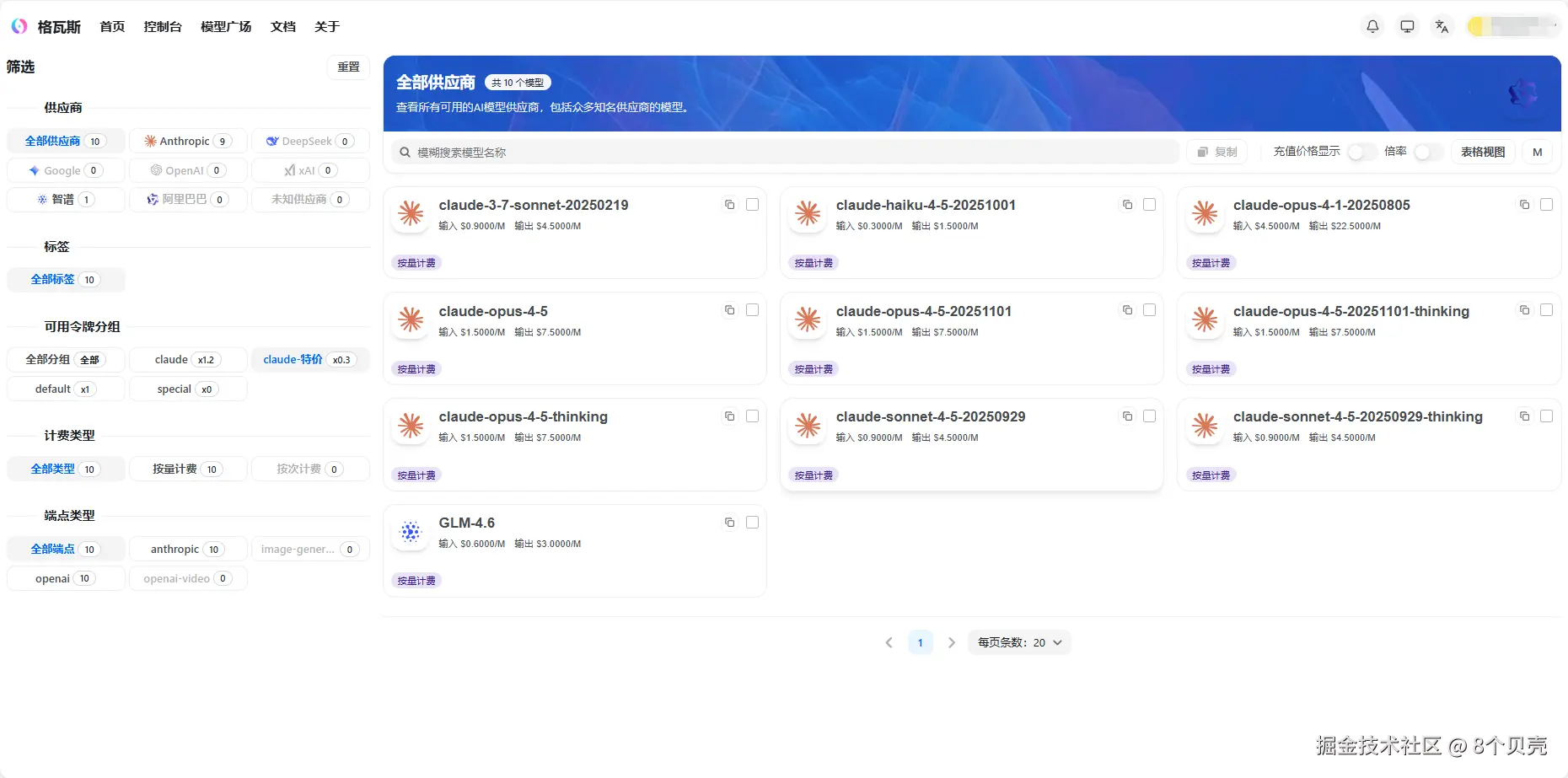Copy claude-opus-4-5-20251101 model name icon
1568x778 pixels.
(x=1127, y=310)
